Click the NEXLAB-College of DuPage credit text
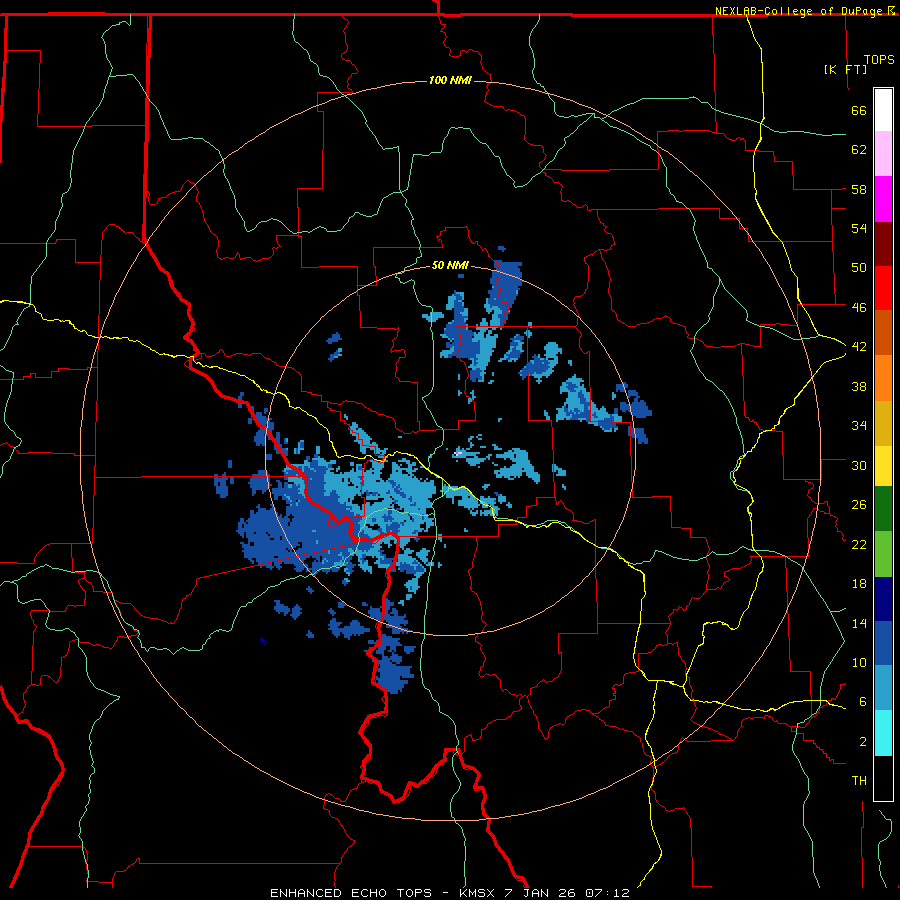This screenshot has height=900, width=900. click(x=800, y=11)
